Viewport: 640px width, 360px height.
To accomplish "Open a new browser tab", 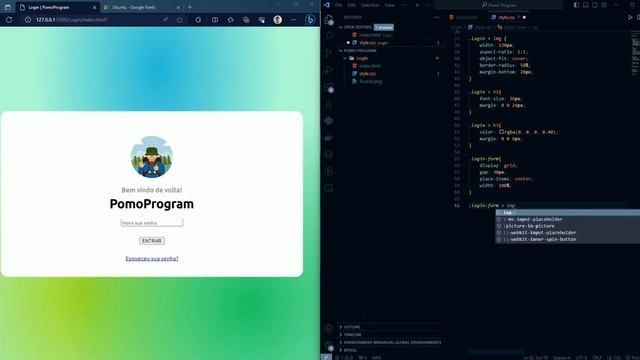I will [190, 7].
